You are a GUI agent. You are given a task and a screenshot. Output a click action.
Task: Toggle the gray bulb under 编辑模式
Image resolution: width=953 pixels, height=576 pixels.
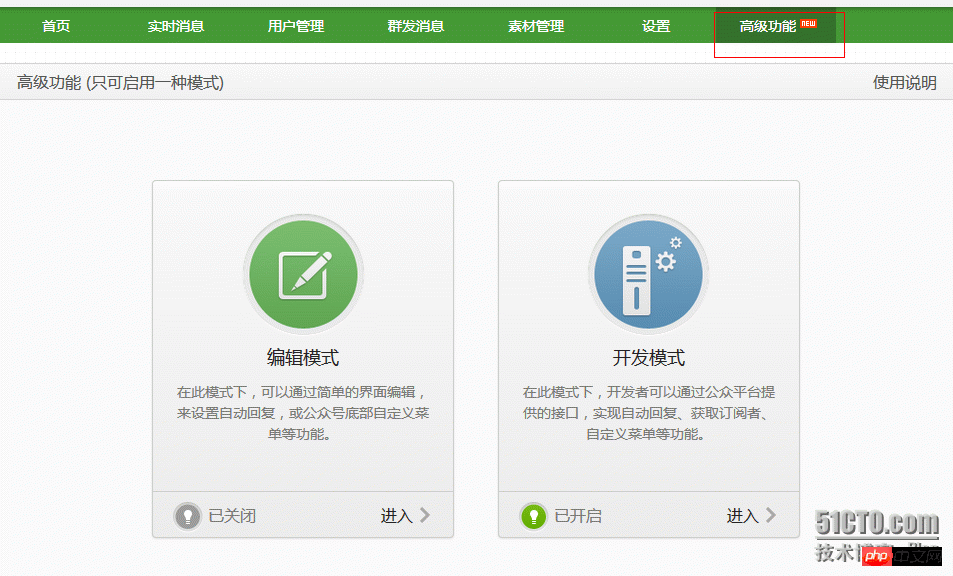188,516
